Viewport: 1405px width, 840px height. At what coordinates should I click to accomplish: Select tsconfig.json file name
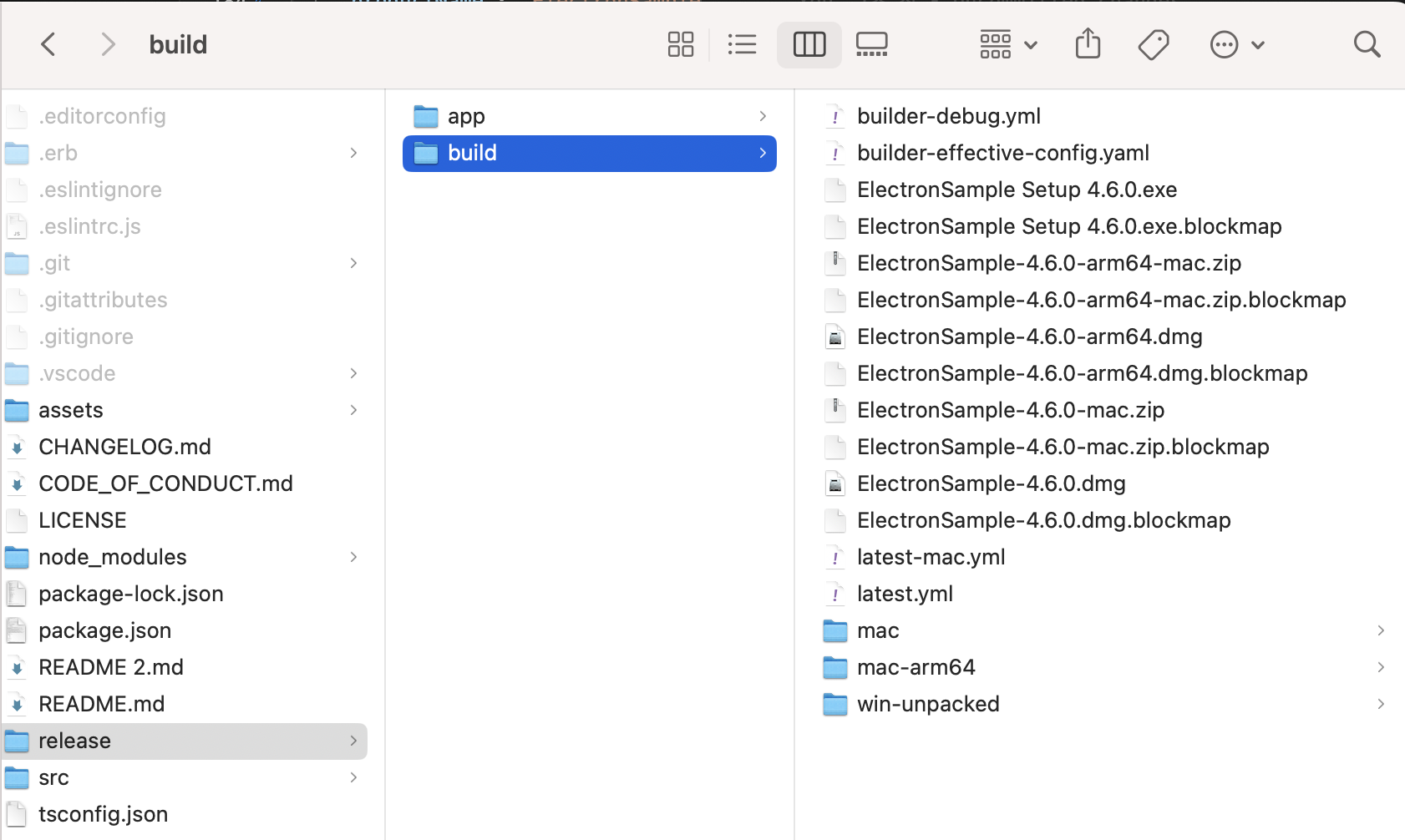[103, 814]
